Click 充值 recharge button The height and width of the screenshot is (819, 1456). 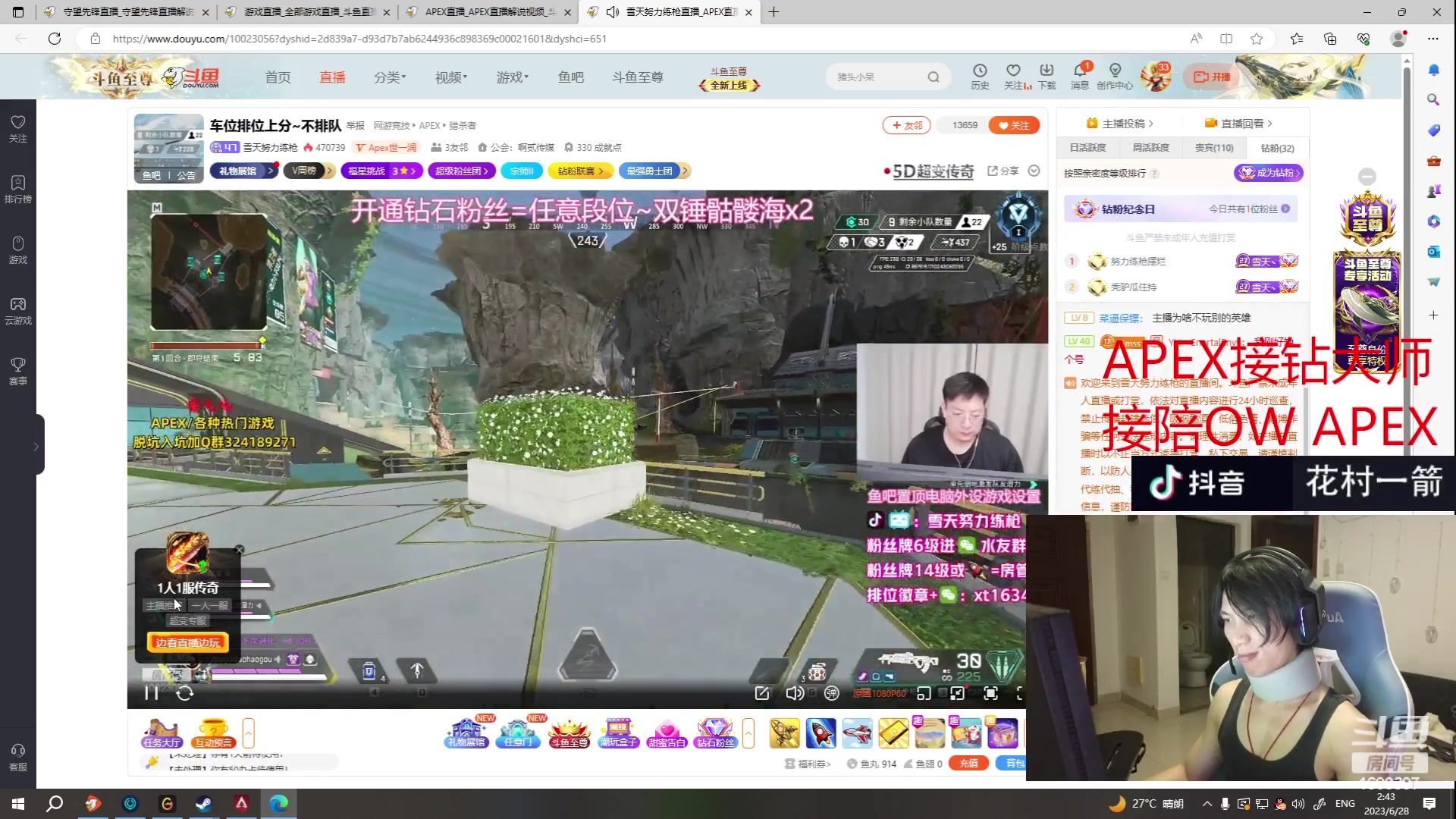pyautogui.click(x=968, y=764)
